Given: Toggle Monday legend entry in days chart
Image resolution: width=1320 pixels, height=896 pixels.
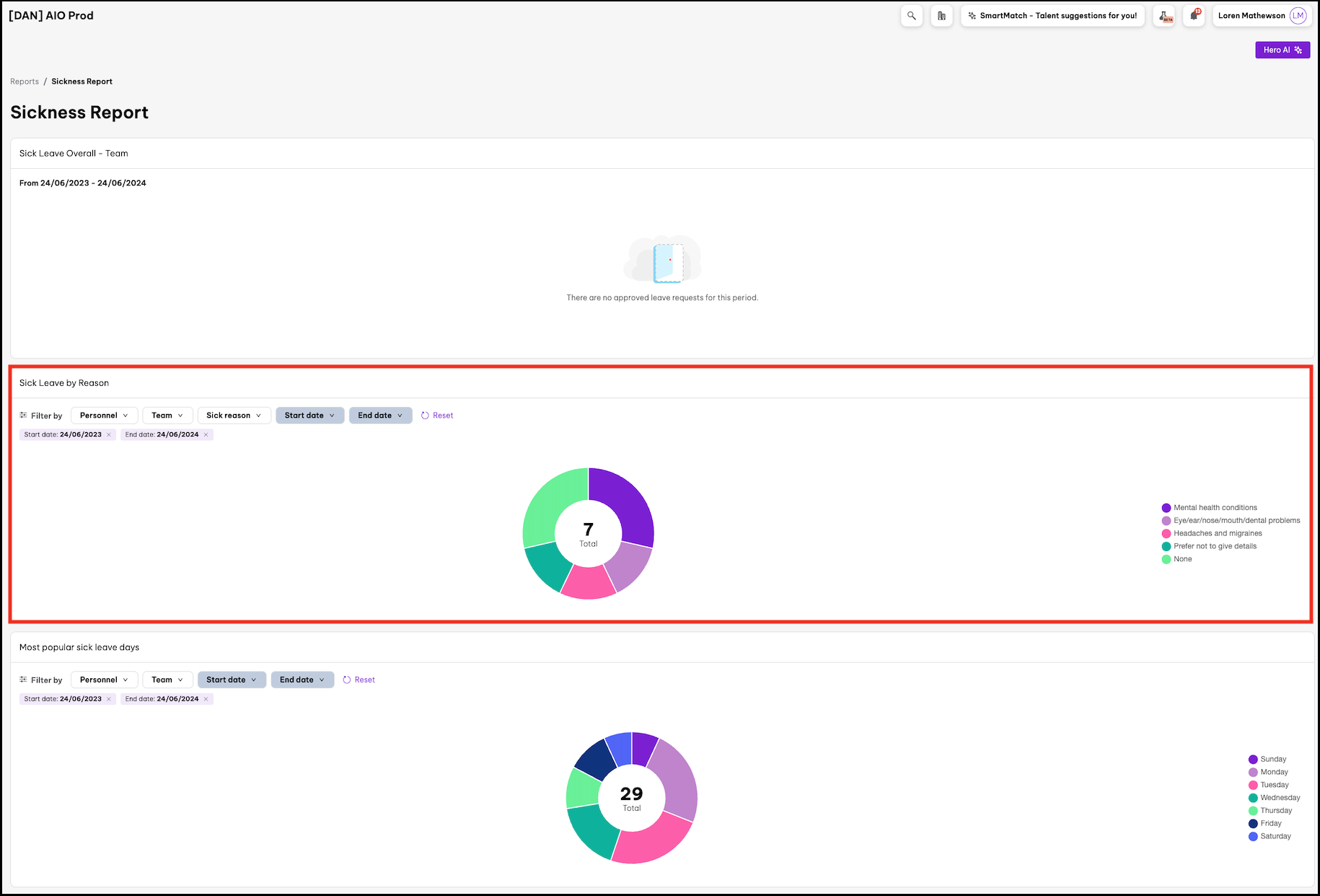Looking at the screenshot, I should 1273,772.
